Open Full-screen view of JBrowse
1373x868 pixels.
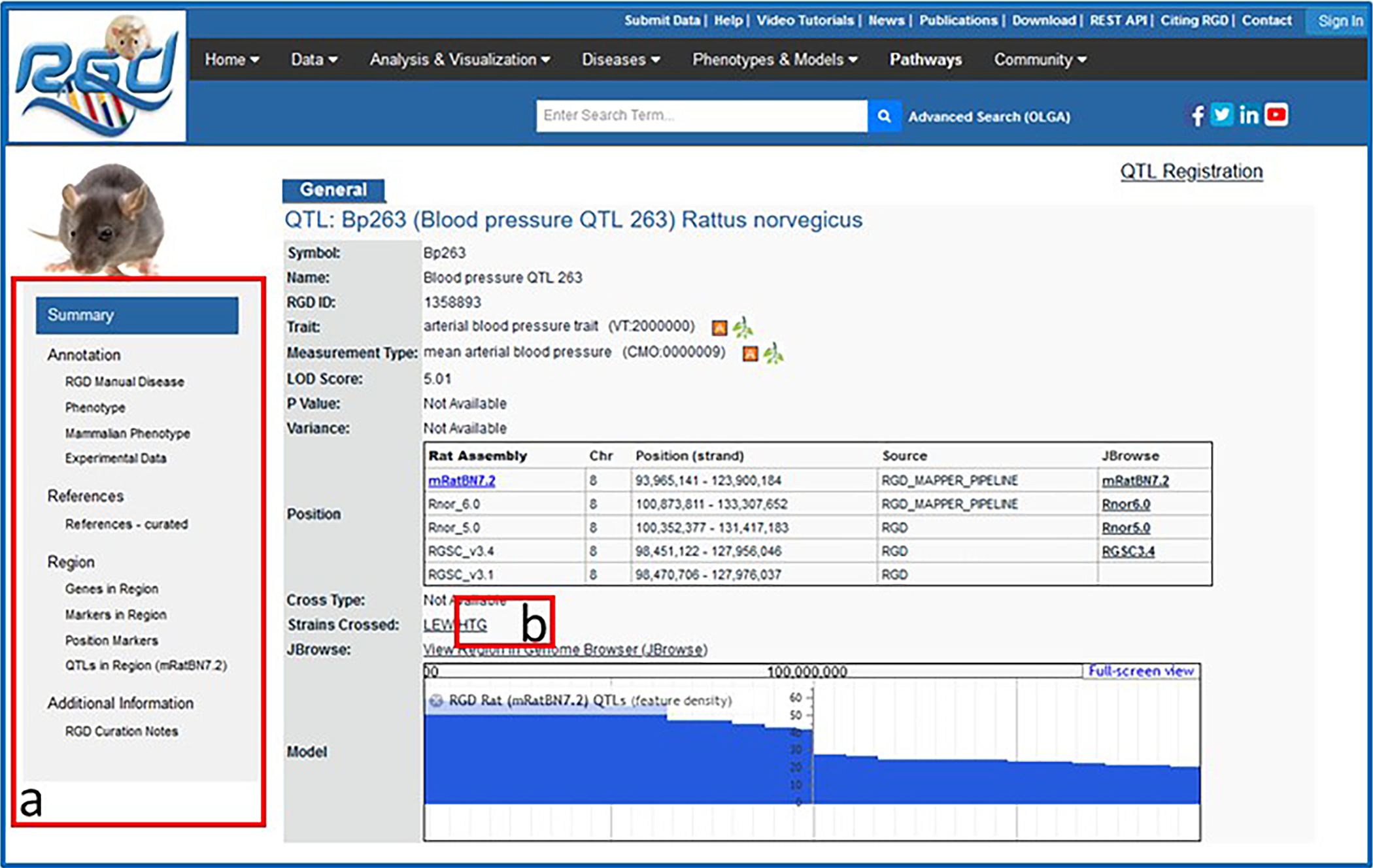(1141, 671)
